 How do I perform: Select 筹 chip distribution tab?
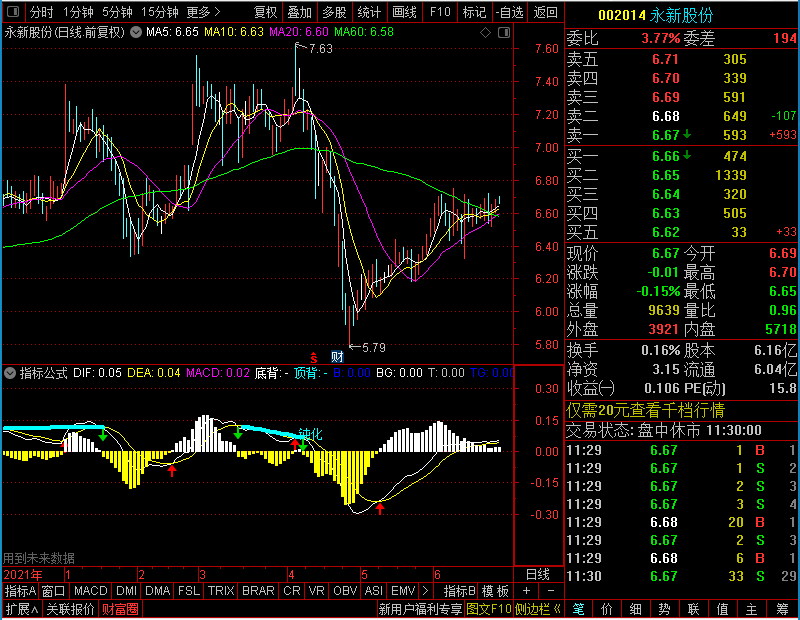(x=783, y=609)
